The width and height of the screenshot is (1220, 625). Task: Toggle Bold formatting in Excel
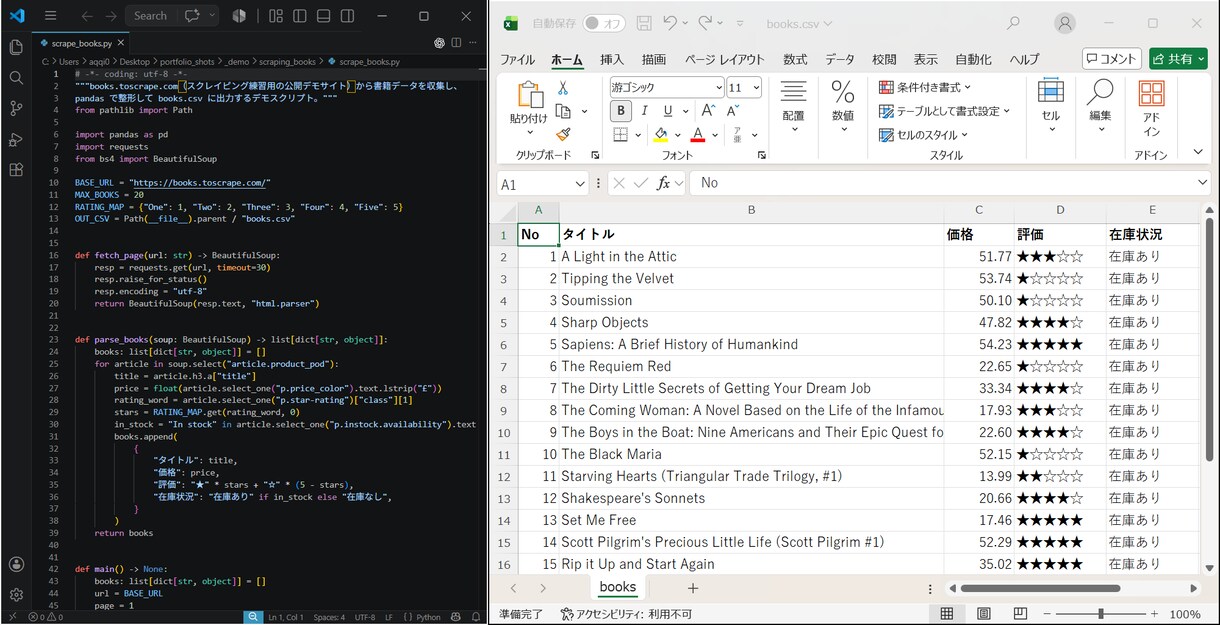621,111
